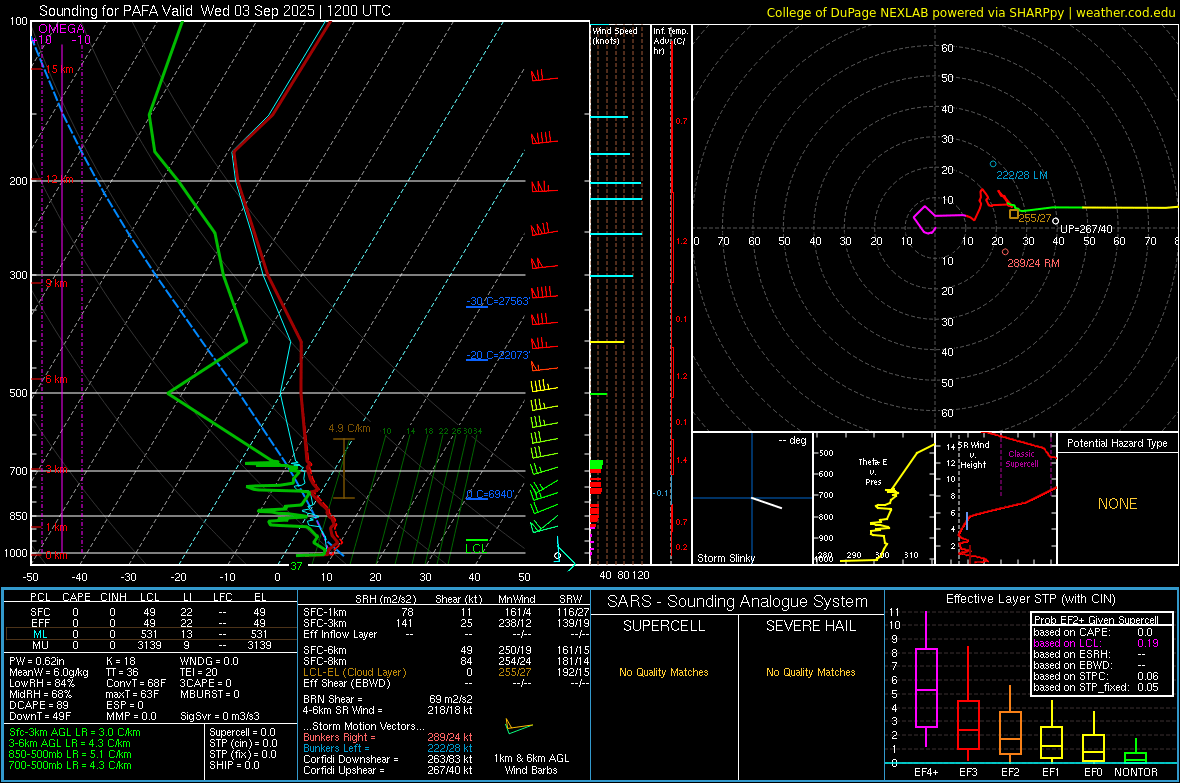
Task: Click the Theta-E v. Pres inset title
Action: [x=873, y=472]
